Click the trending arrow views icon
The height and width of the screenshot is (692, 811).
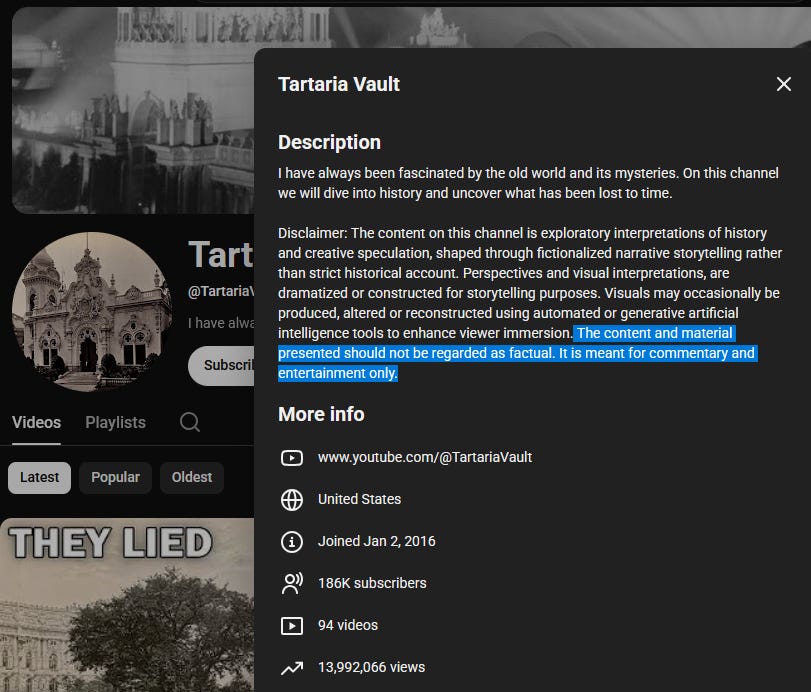click(292, 668)
